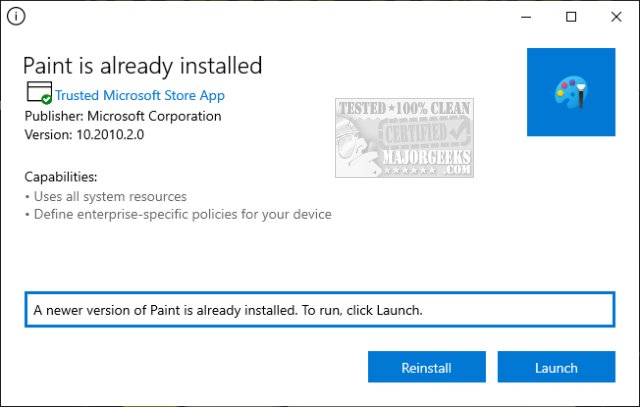Viewport: 640px width, 407px height.
Task: Minimize the installer window
Action: coord(525,17)
